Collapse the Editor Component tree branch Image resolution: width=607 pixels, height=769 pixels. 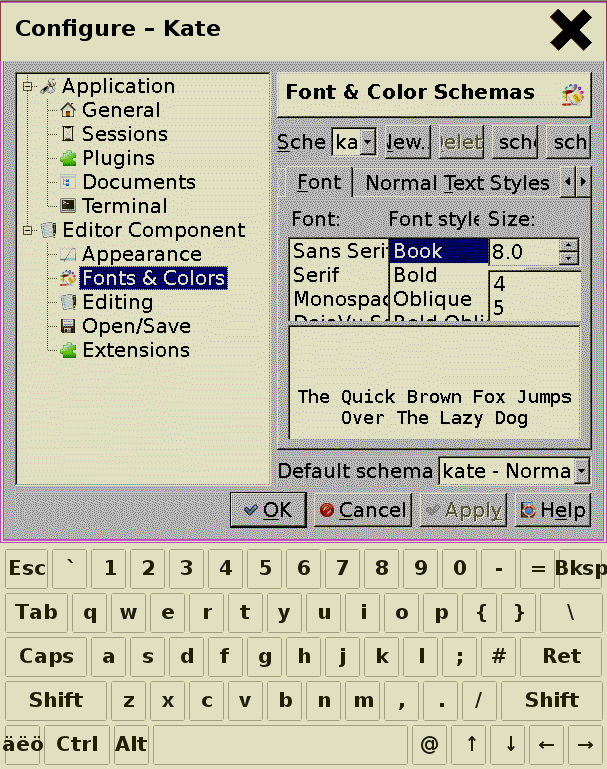click(x=28, y=230)
